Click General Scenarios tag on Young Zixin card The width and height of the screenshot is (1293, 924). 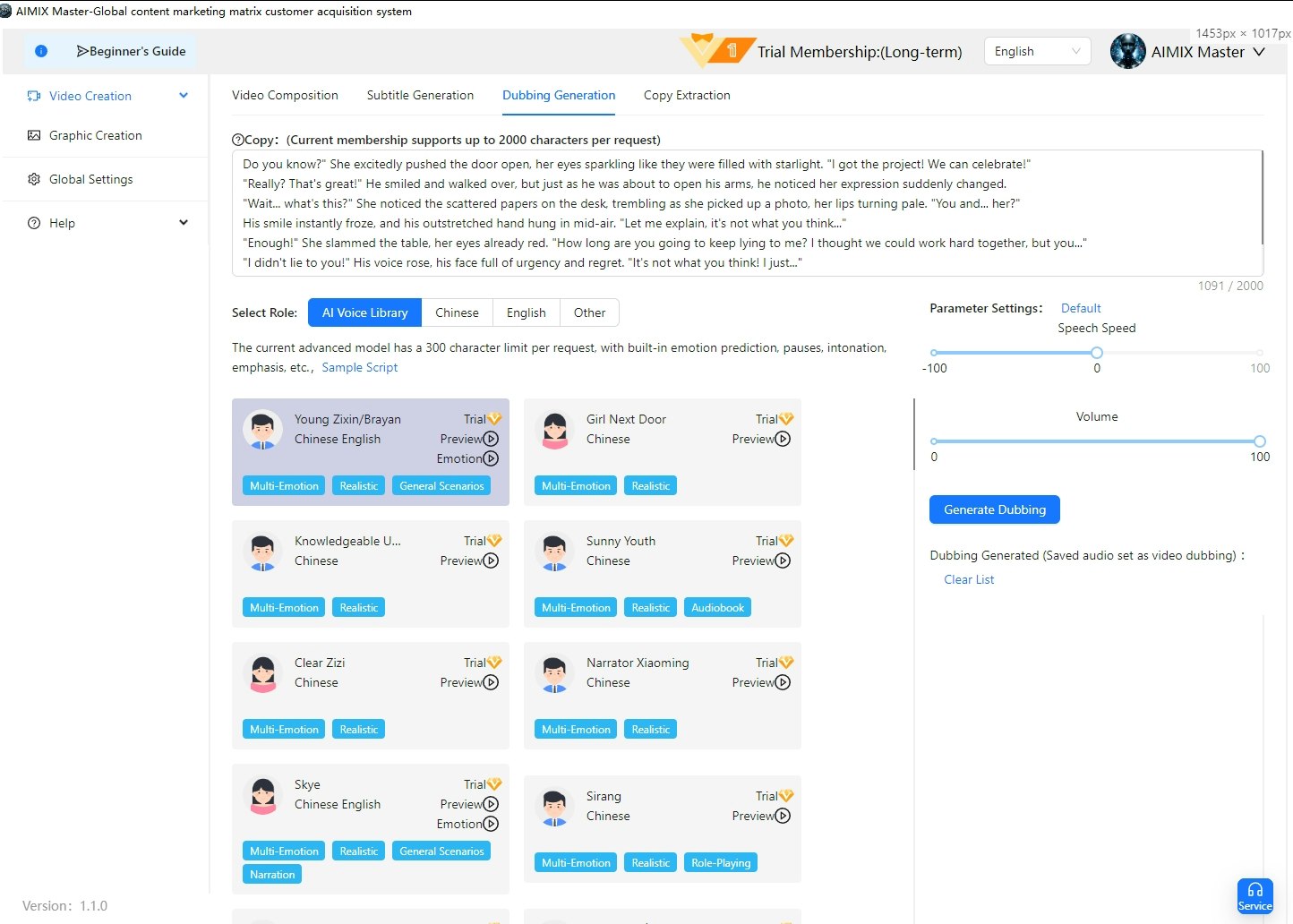coord(441,486)
